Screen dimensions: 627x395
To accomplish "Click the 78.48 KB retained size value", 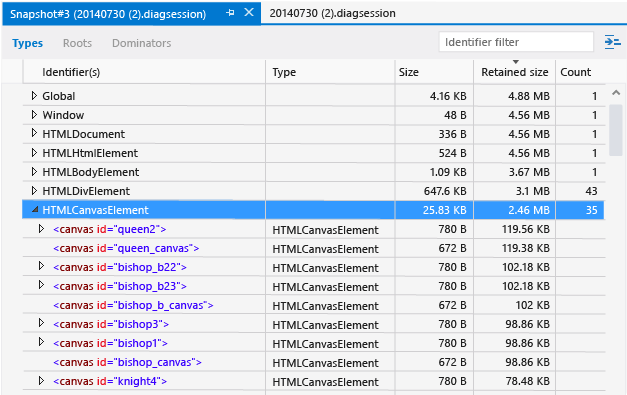I will pos(527,381).
